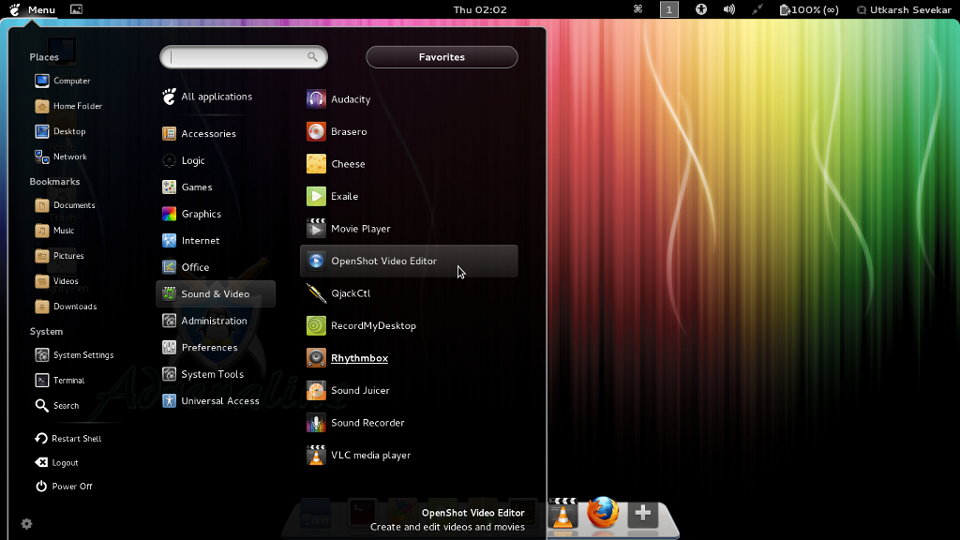The height and width of the screenshot is (540, 960).
Task: Launch Audacity from the applications list
Action: (350, 99)
